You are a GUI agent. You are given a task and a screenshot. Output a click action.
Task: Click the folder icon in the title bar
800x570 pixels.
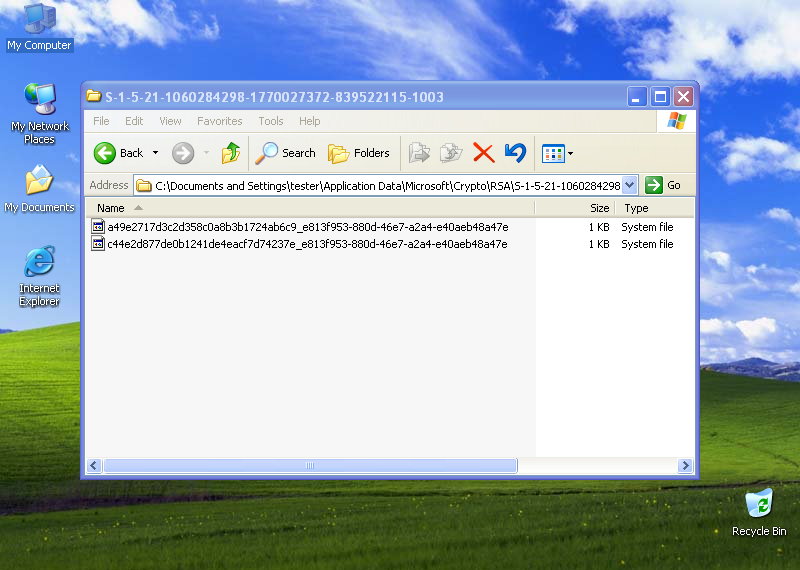tap(94, 96)
